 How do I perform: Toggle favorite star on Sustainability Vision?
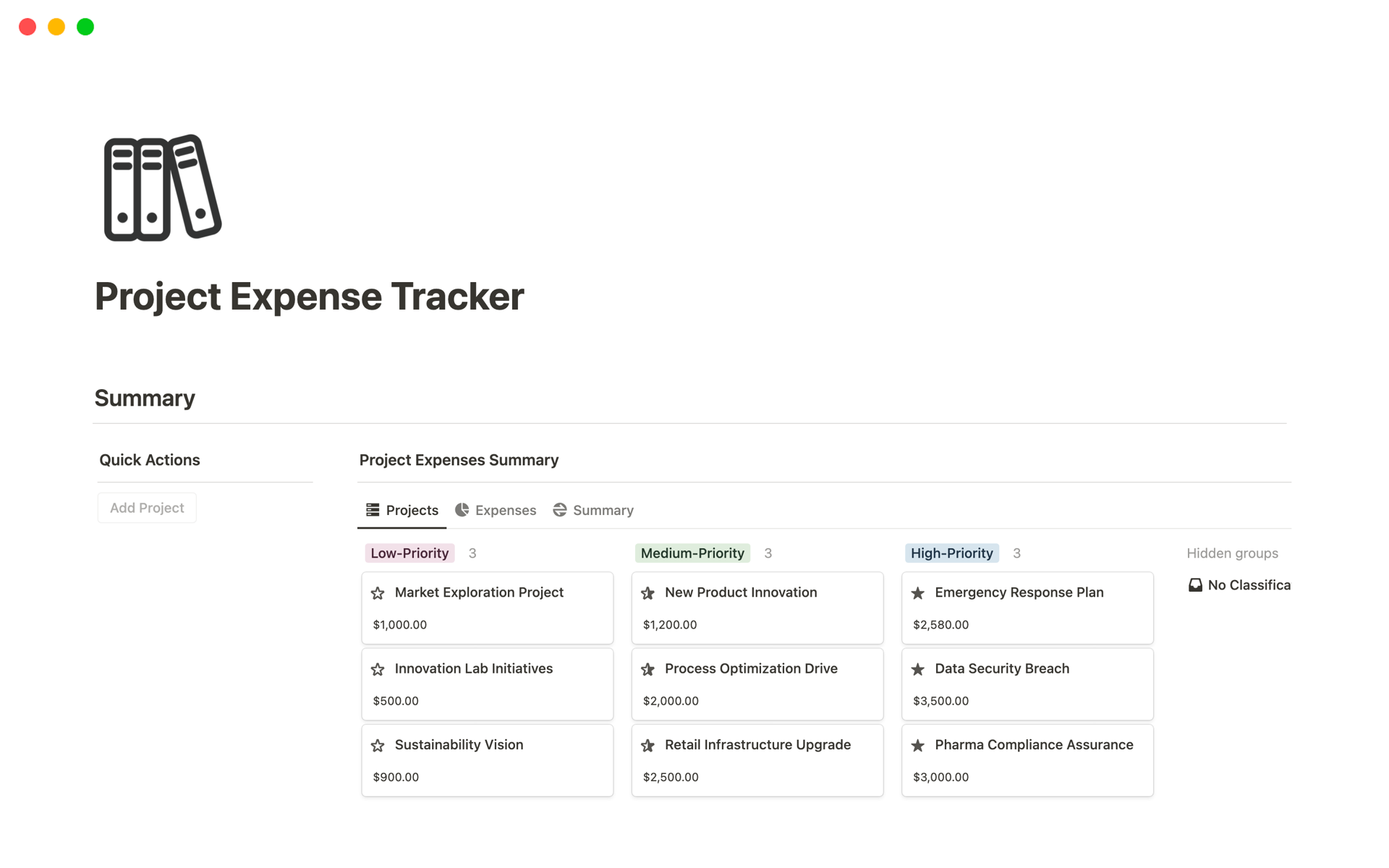(x=377, y=745)
